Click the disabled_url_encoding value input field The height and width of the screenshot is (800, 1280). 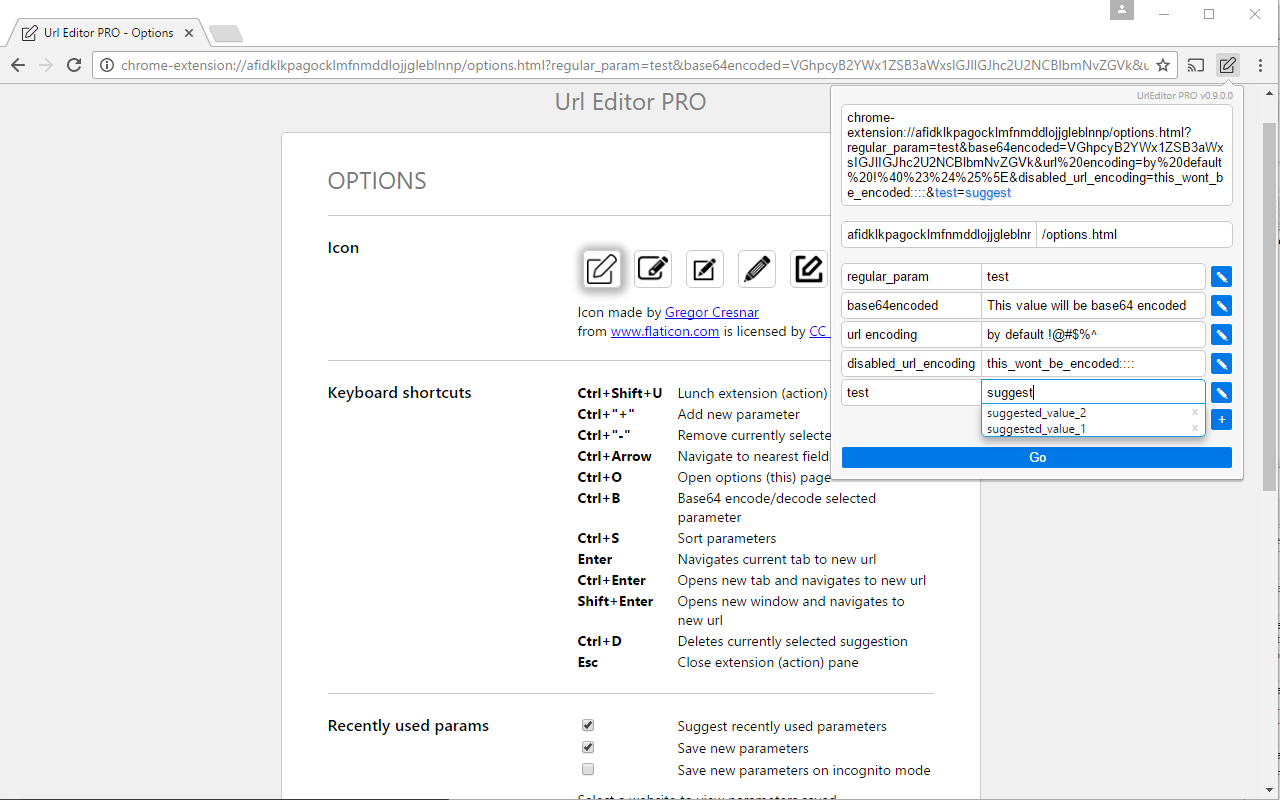[x=1093, y=363]
